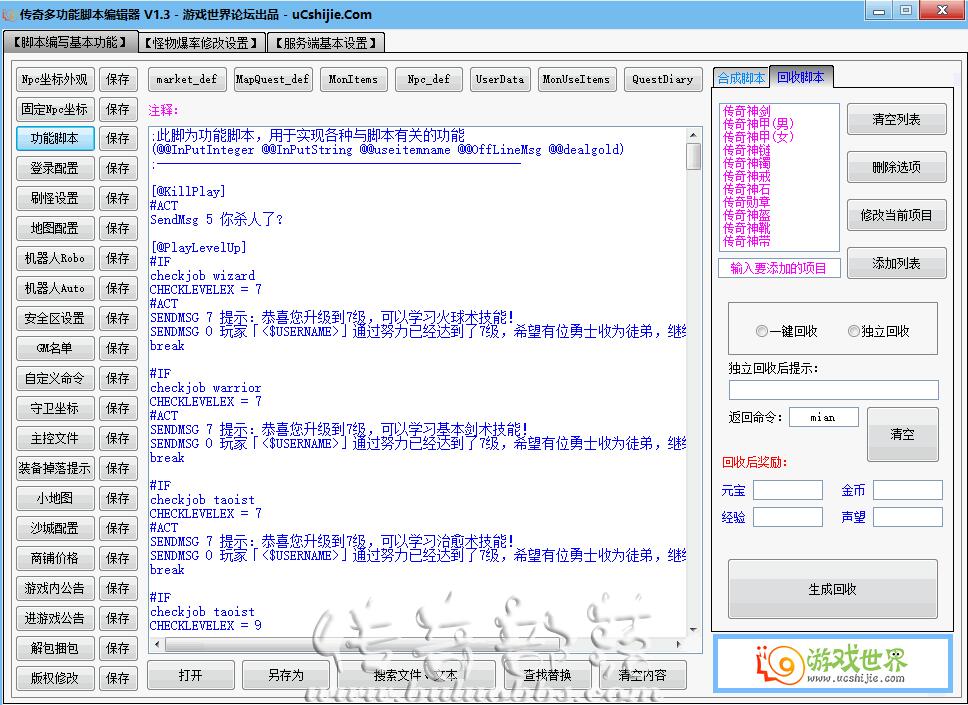
Task: Open the 进游戏公告 file
Action: tap(55, 618)
